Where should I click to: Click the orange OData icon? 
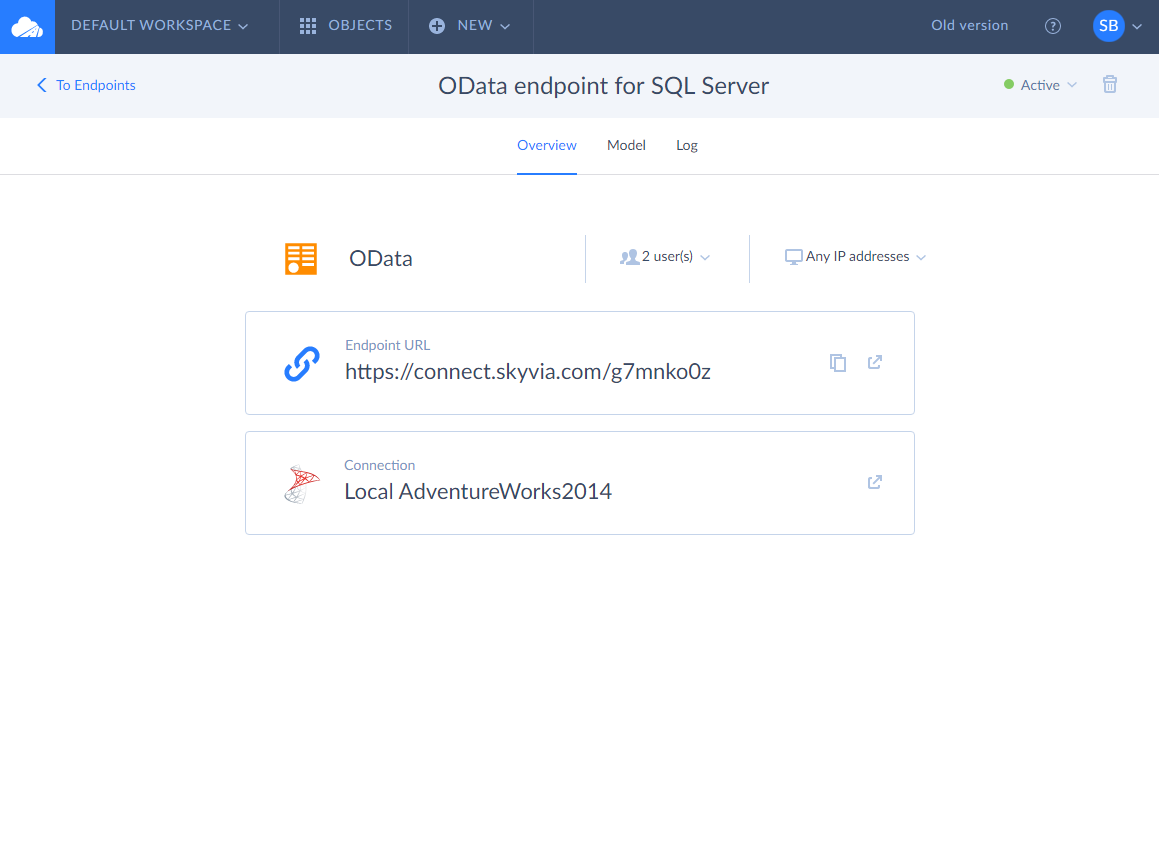coord(301,259)
